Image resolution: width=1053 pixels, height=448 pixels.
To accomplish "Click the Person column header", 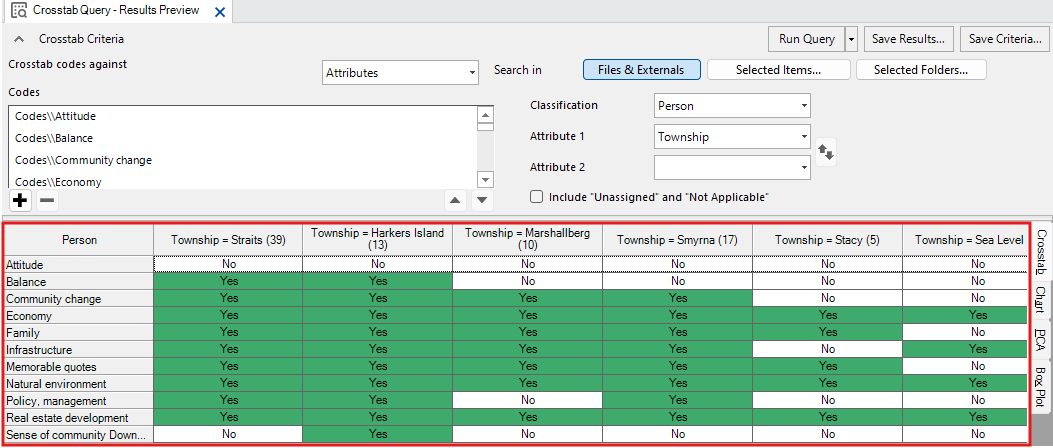I will [79, 240].
